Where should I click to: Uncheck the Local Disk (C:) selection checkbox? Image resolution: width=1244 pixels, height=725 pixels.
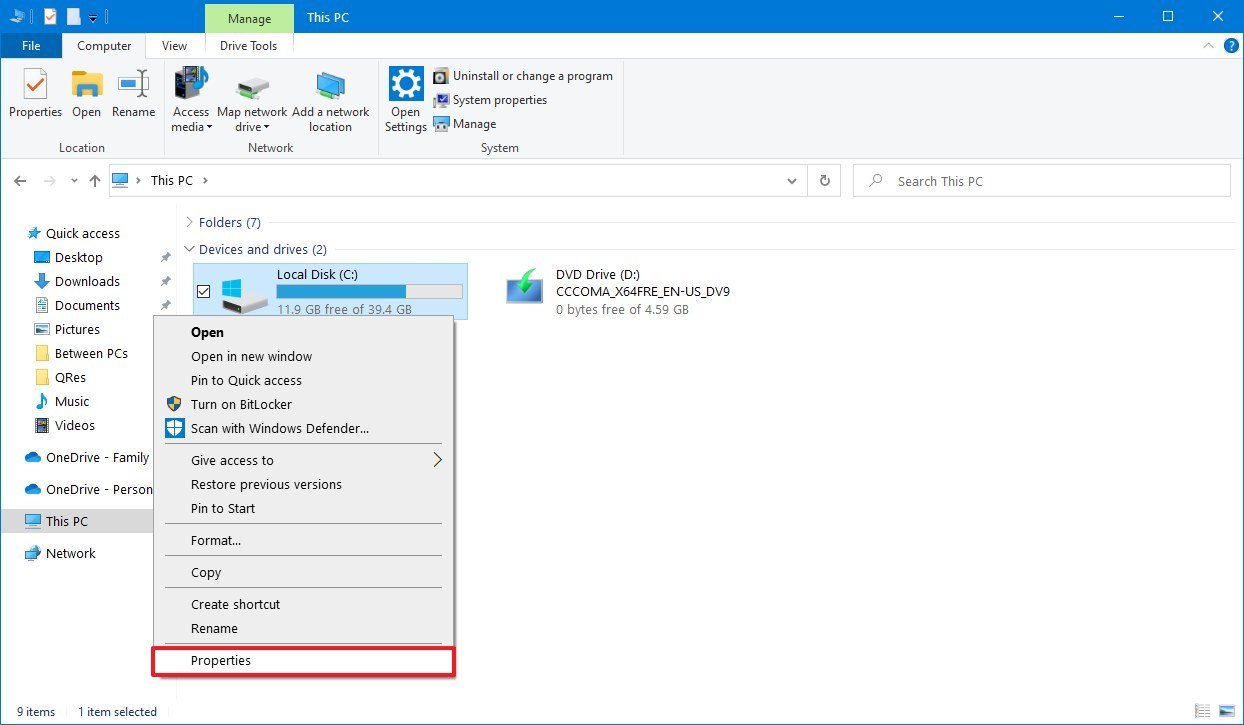(203, 291)
